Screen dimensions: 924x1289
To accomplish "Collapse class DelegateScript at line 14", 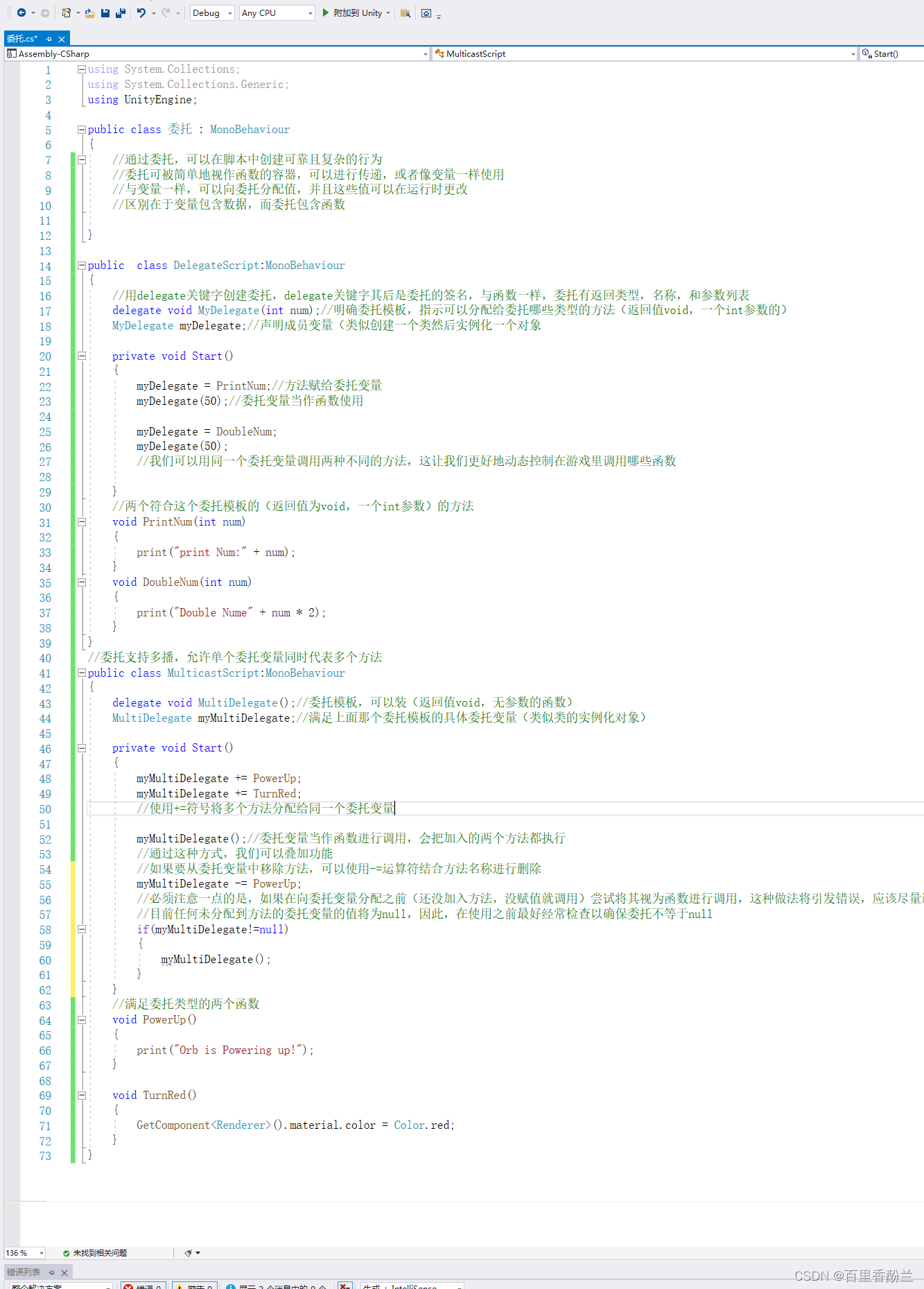I will tap(82, 266).
